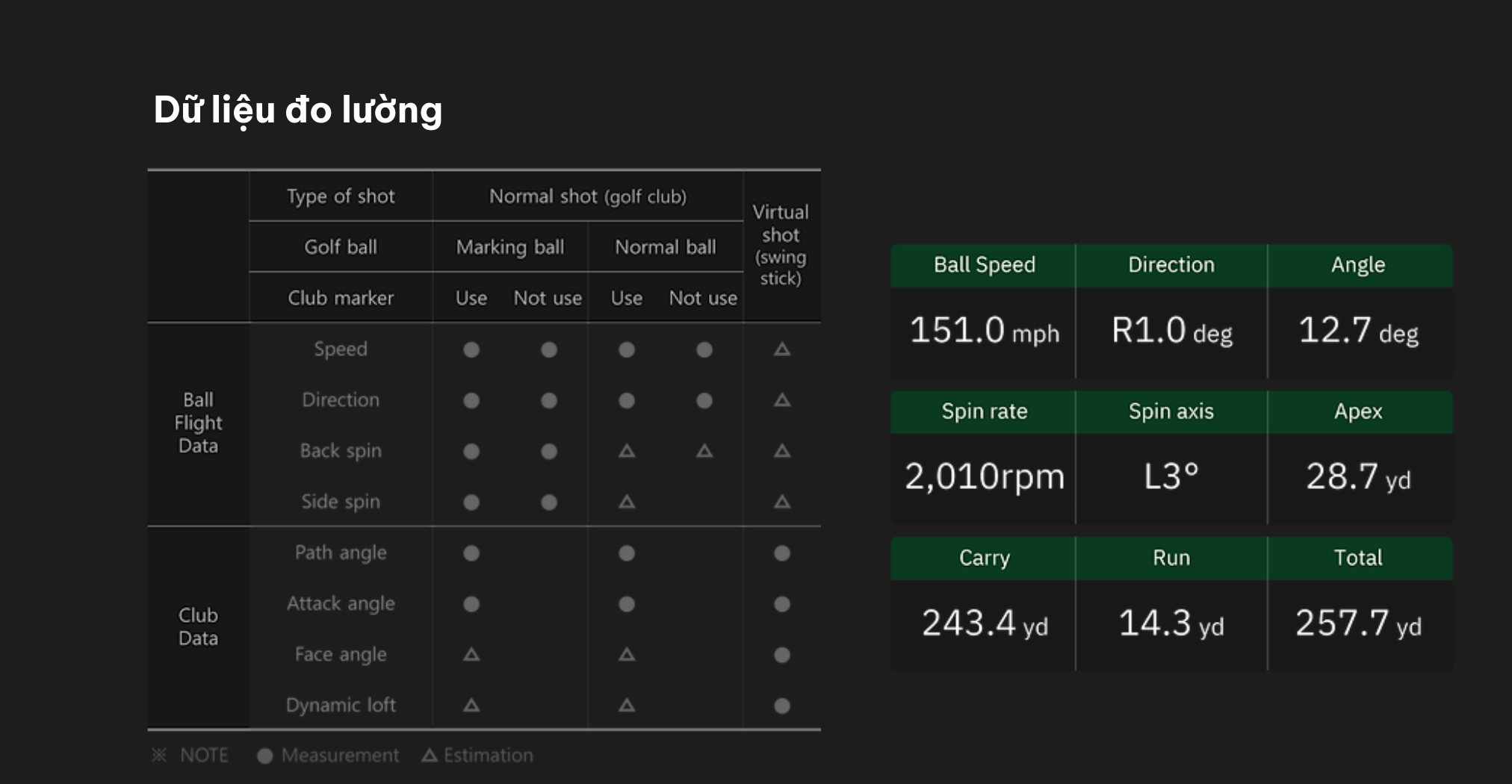This screenshot has height=784, width=1512.
Task: Click the 'Club marker' row label
Action: [341, 298]
